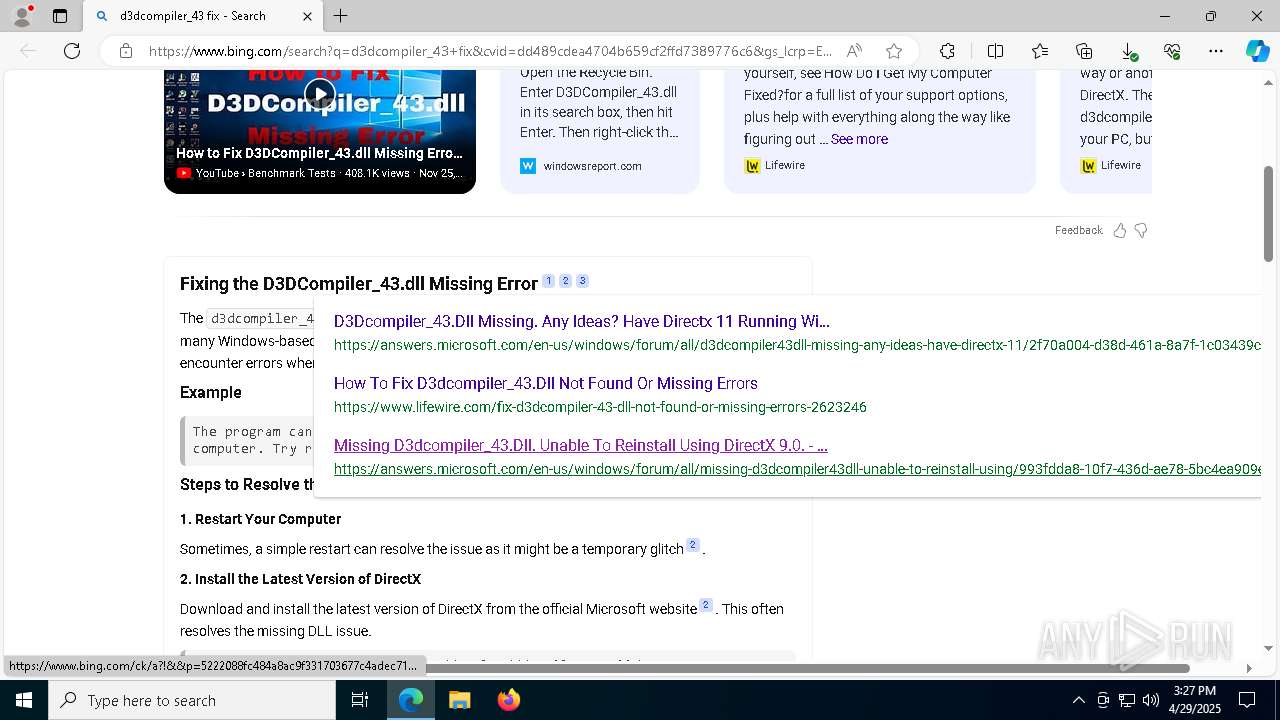Click the thumbs down feedback icon
This screenshot has height=720, width=1280.
click(1141, 230)
